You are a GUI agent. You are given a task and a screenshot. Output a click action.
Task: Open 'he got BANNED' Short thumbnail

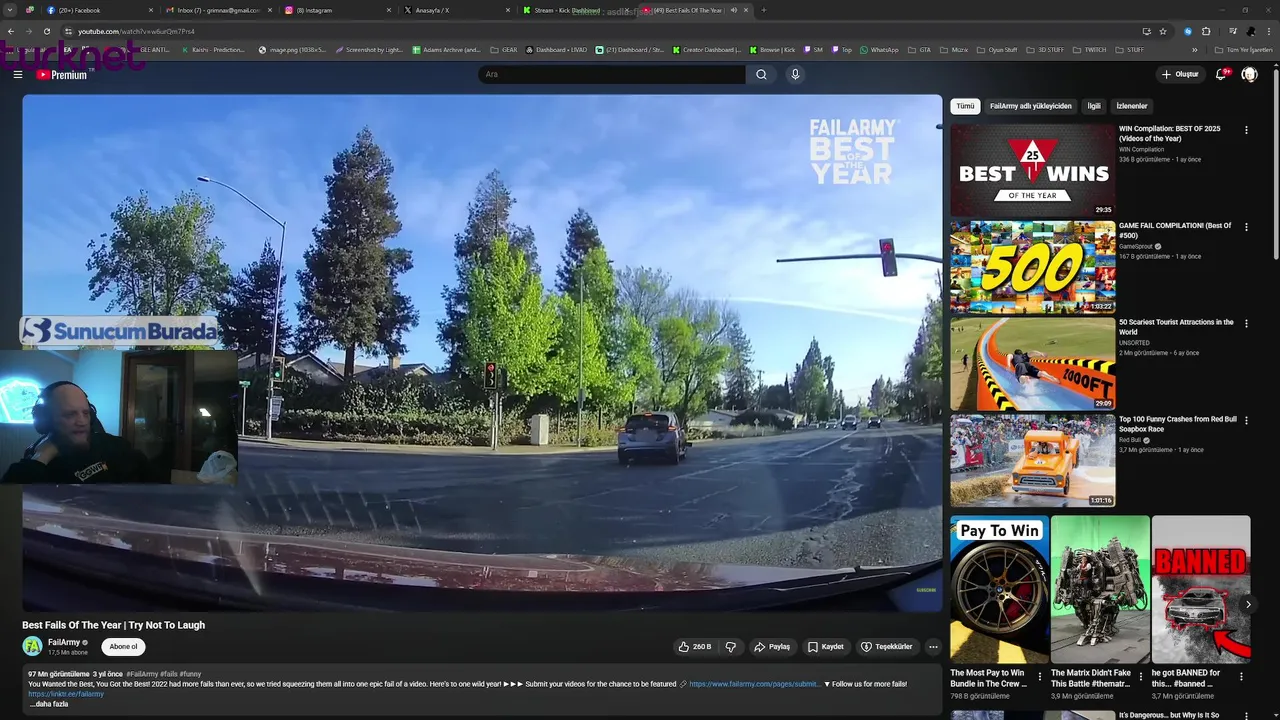1201,590
